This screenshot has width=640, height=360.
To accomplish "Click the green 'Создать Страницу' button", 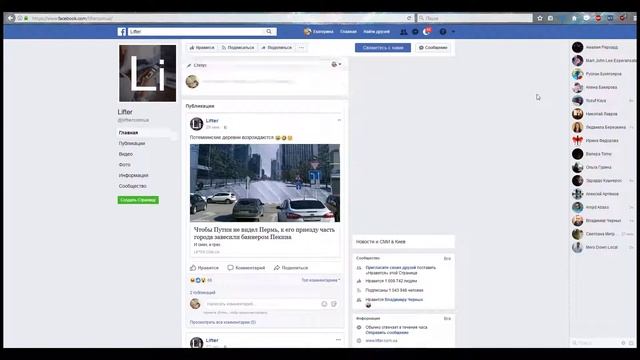I will 138,200.
